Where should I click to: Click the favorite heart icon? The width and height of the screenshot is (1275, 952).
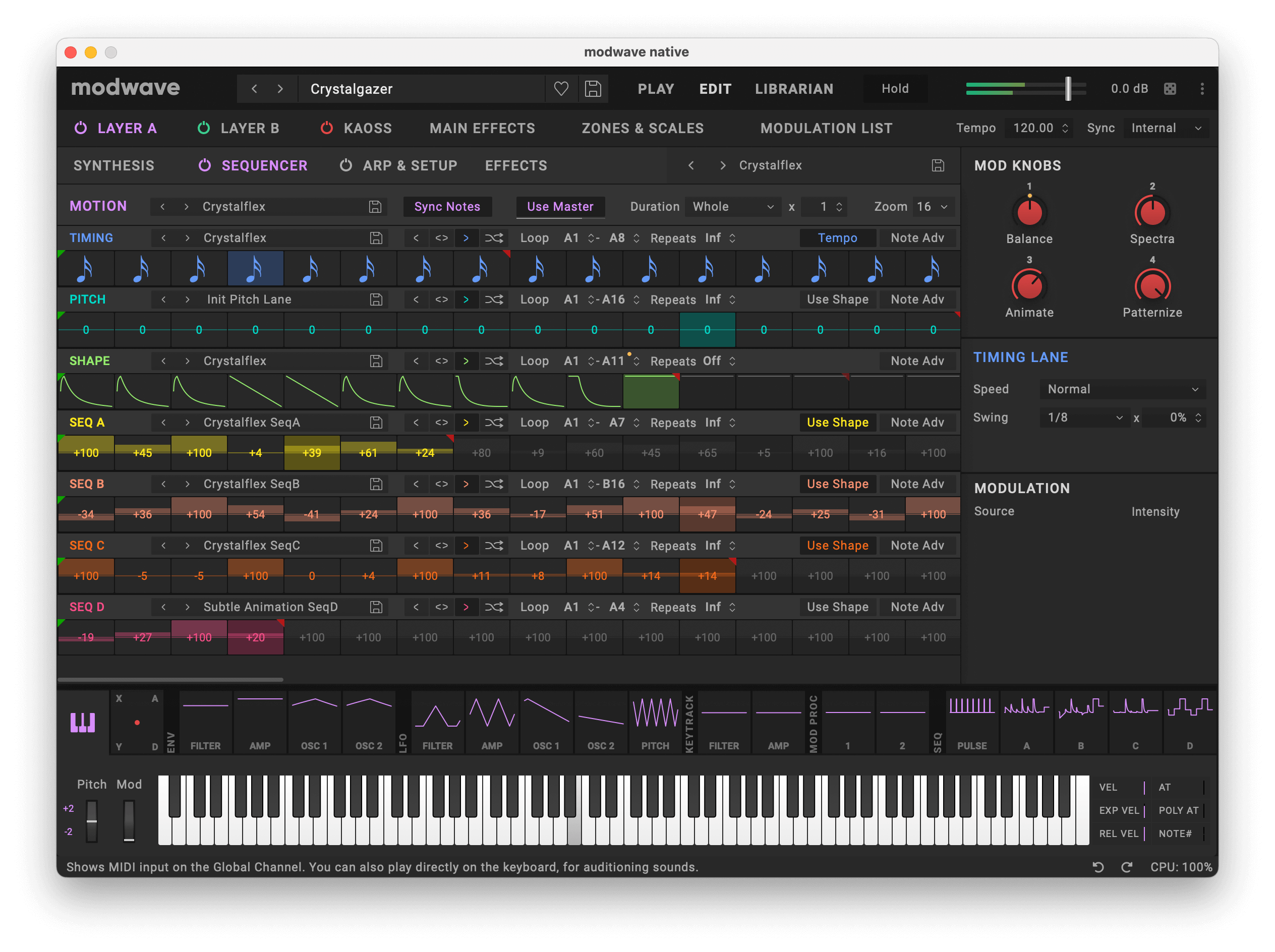(x=561, y=89)
